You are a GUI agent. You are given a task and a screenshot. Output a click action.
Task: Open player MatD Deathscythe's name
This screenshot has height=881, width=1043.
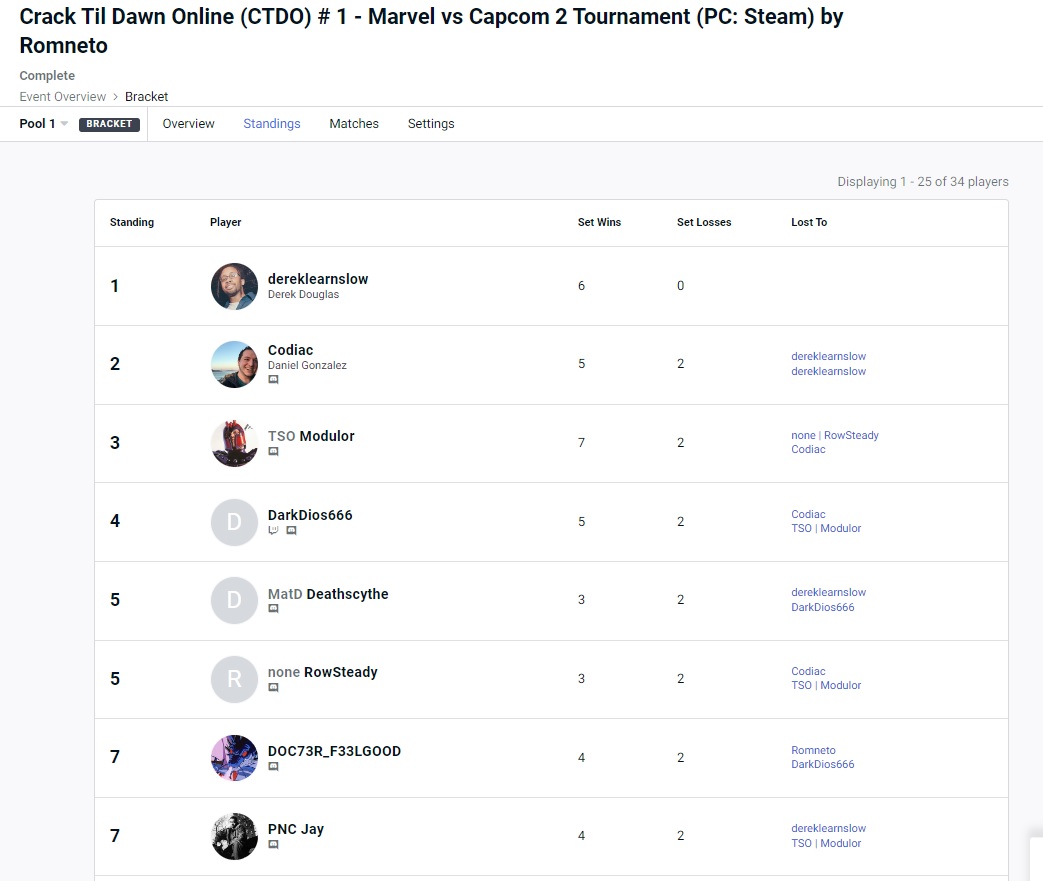pyautogui.click(x=328, y=594)
